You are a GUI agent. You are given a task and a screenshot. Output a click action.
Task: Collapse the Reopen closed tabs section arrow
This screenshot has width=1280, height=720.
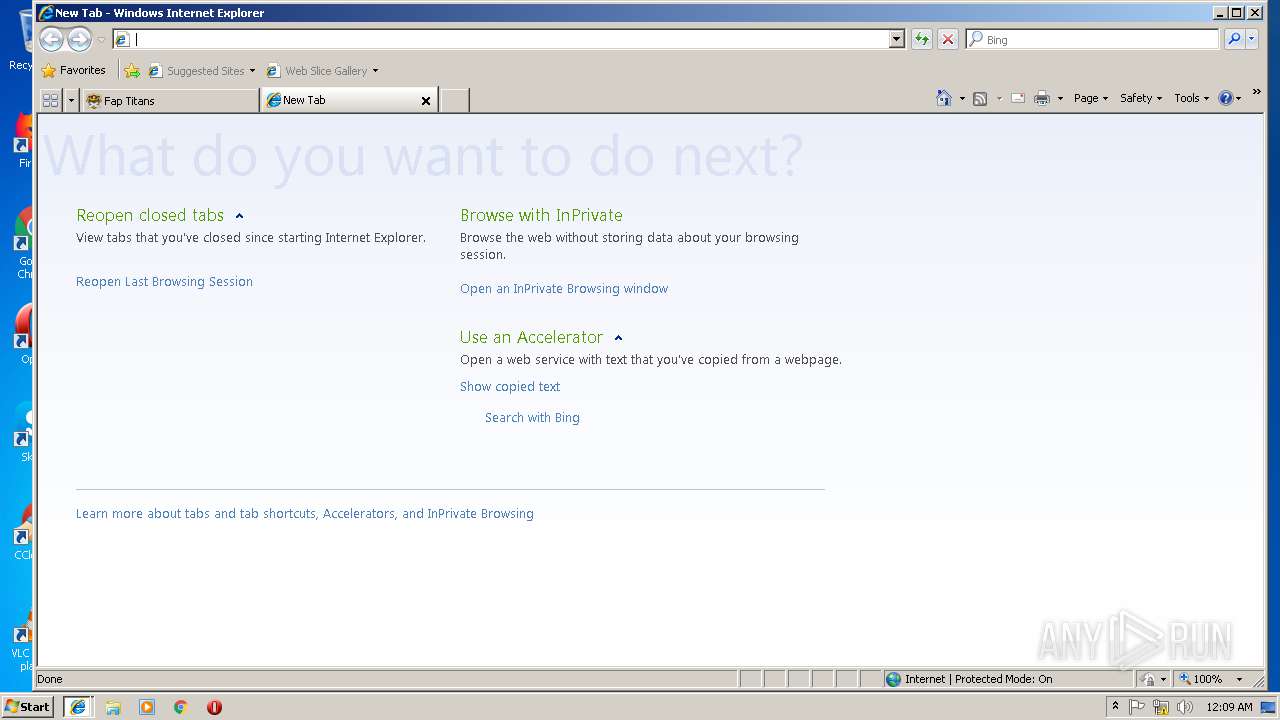pyautogui.click(x=239, y=216)
